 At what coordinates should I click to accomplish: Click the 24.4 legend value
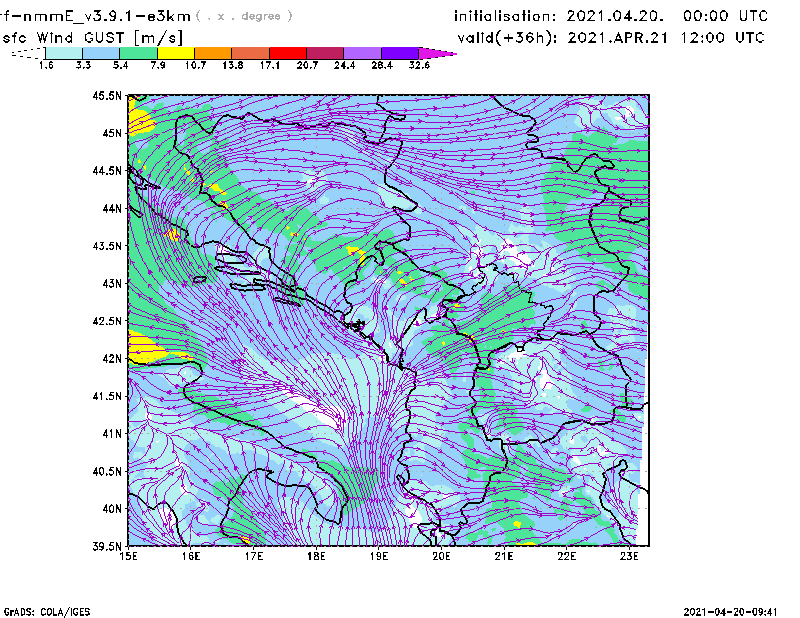pyautogui.click(x=344, y=65)
